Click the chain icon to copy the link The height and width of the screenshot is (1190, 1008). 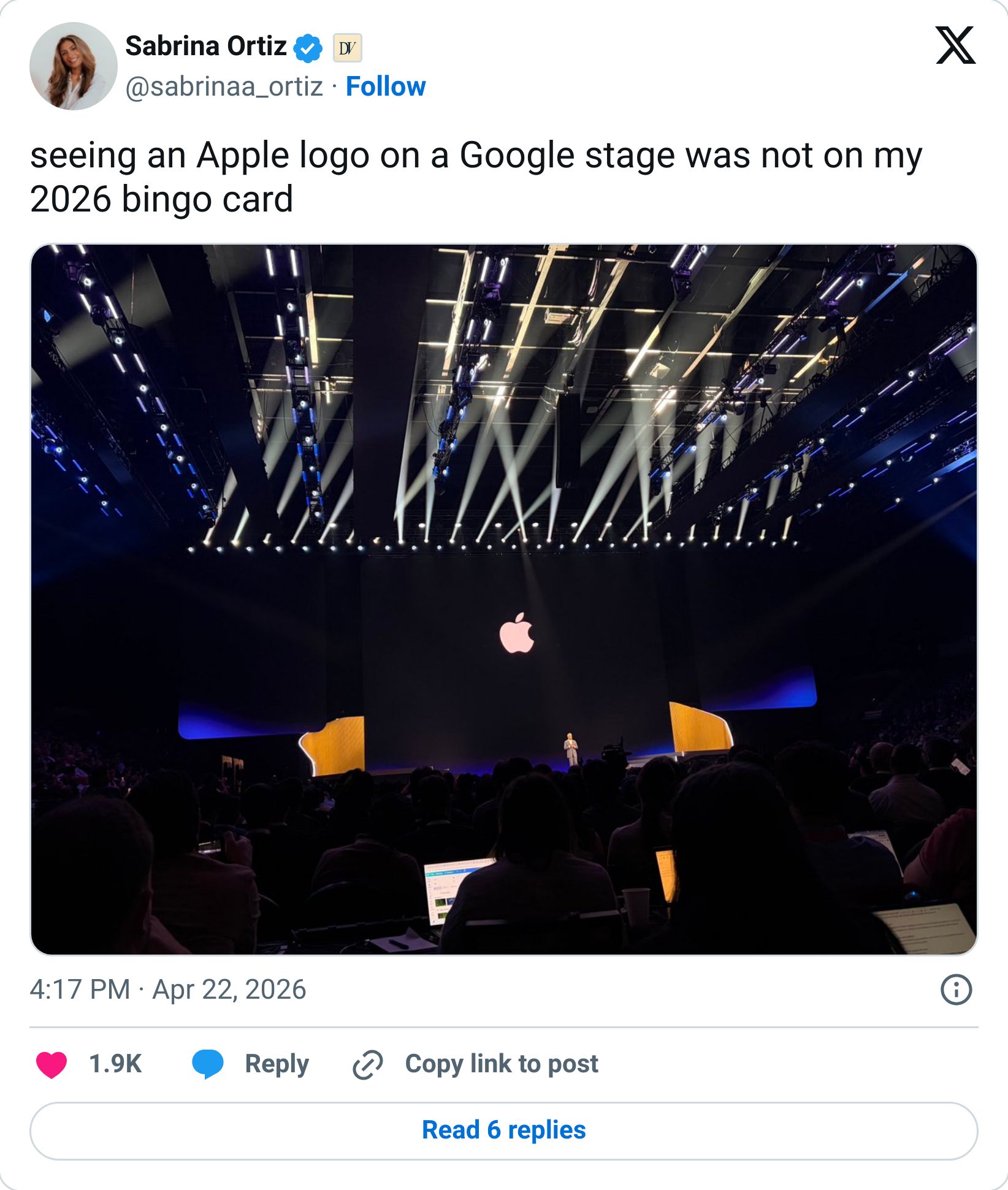click(x=368, y=1064)
